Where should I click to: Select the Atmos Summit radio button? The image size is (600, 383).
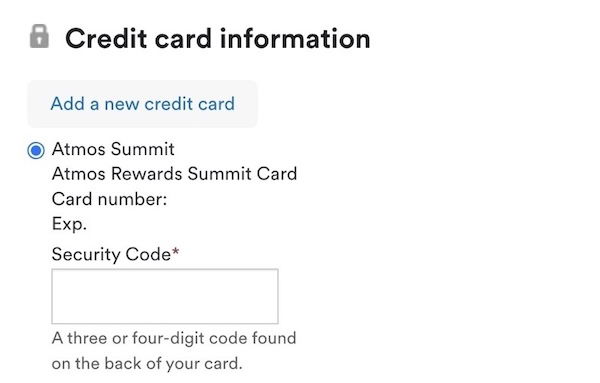point(36,150)
